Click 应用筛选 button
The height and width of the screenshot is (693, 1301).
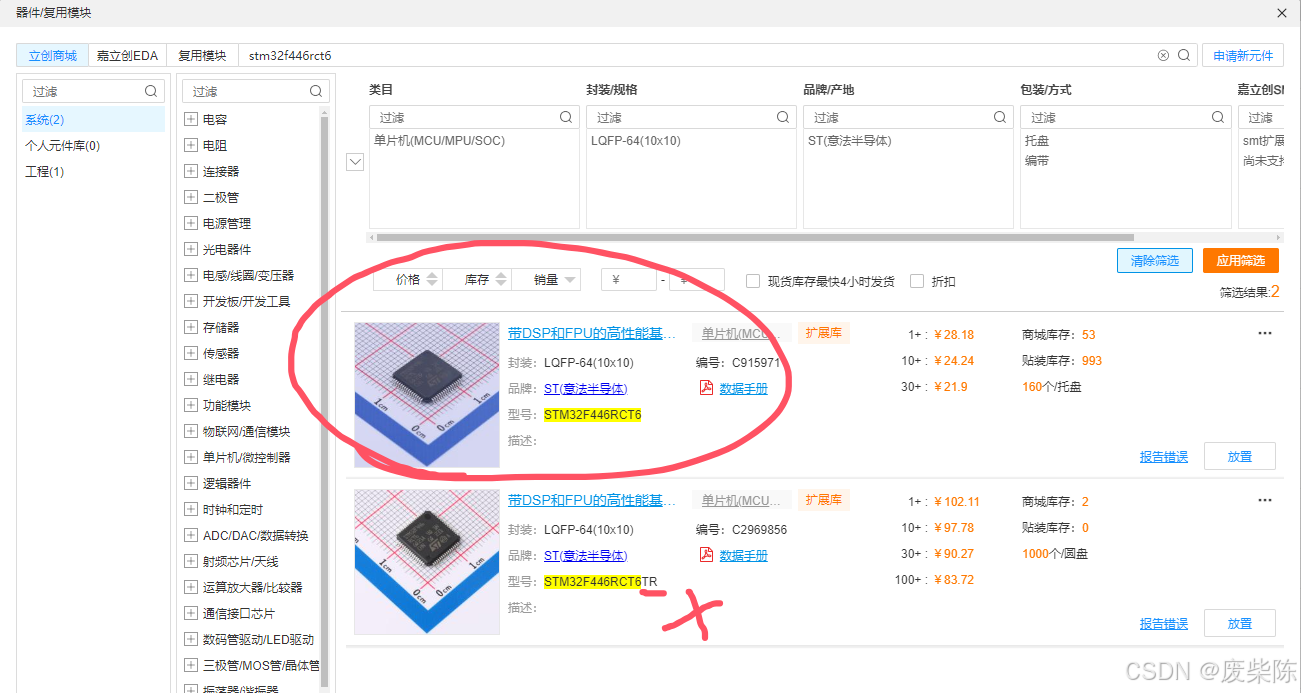point(1241,261)
